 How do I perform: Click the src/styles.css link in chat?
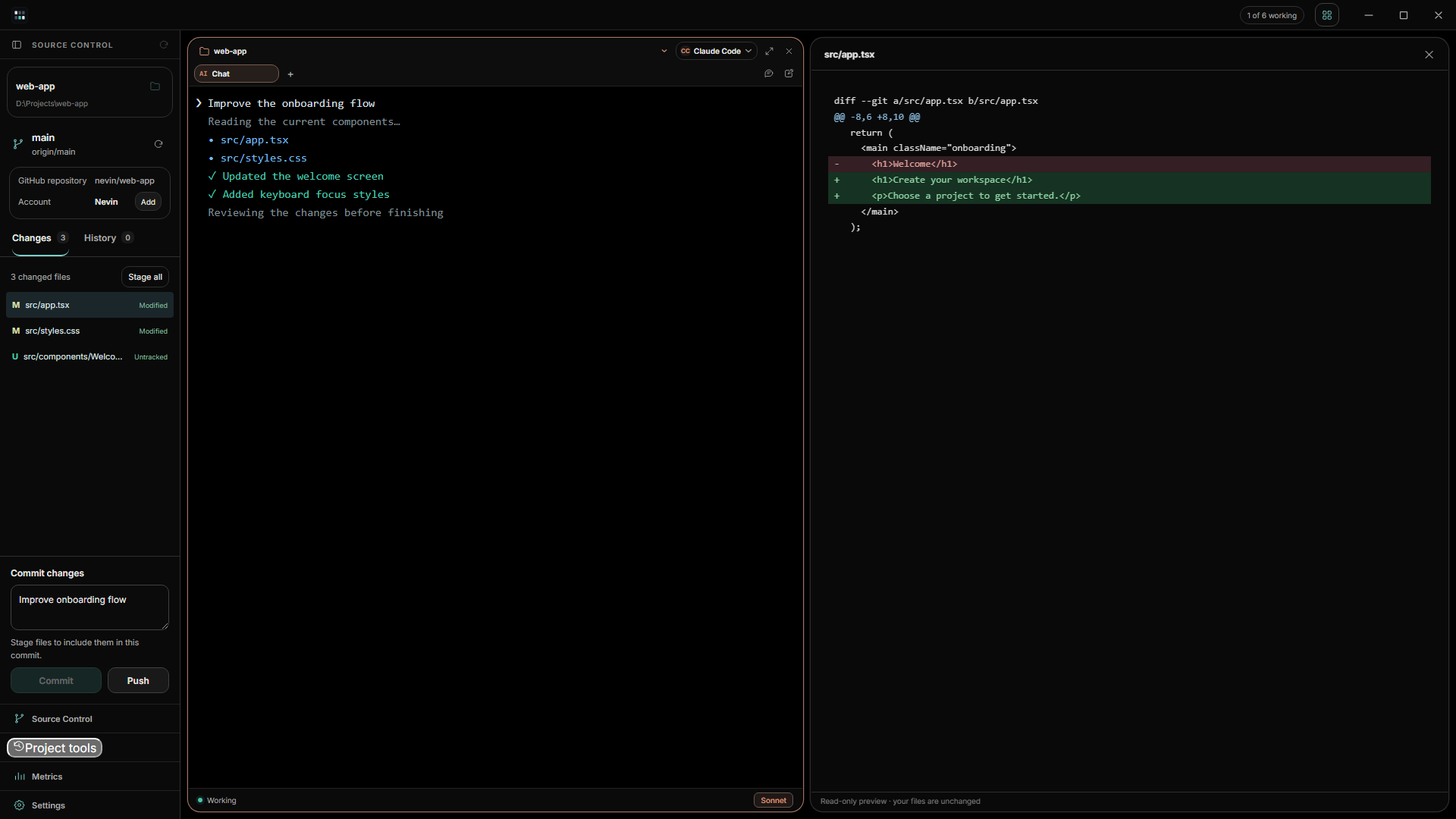(264, 158)
